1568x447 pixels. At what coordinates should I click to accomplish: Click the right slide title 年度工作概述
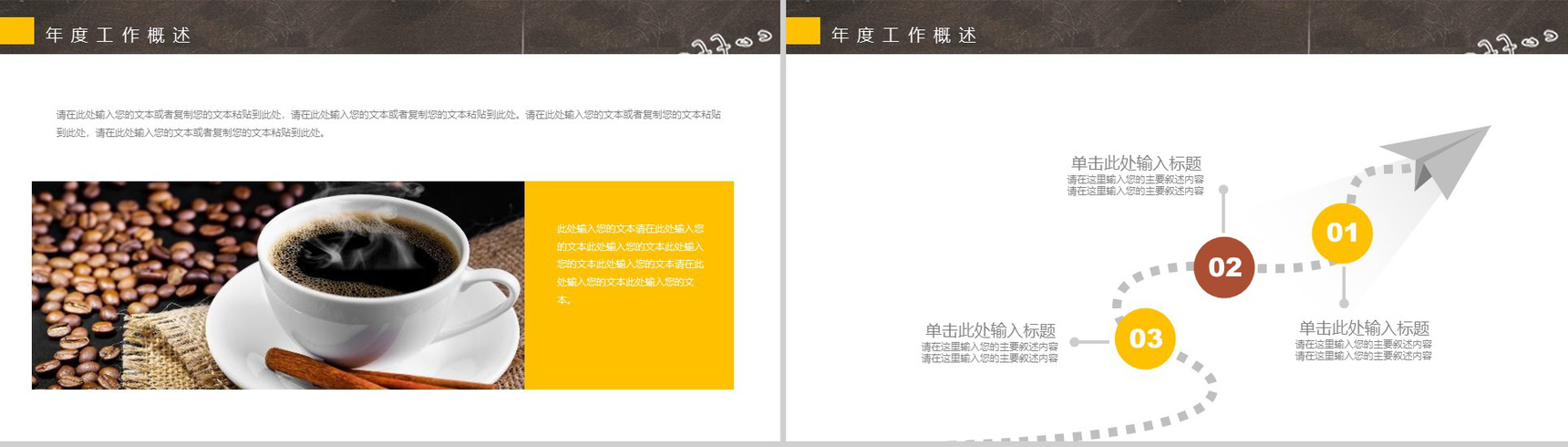click(904, 36)
